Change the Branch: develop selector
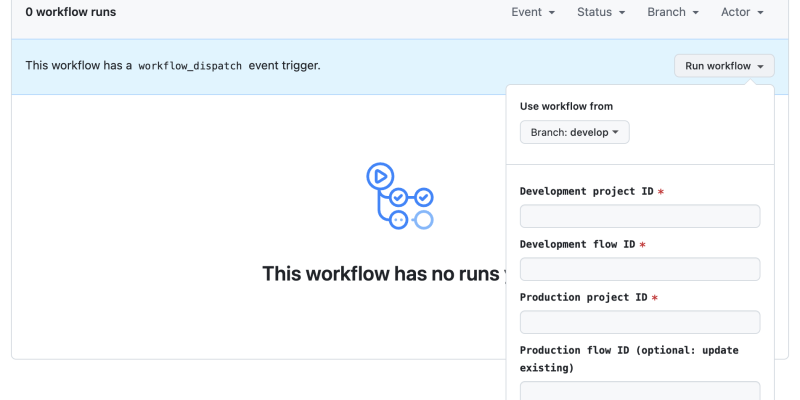The width and height of the screenshot is (800, 400). [574, 132]
